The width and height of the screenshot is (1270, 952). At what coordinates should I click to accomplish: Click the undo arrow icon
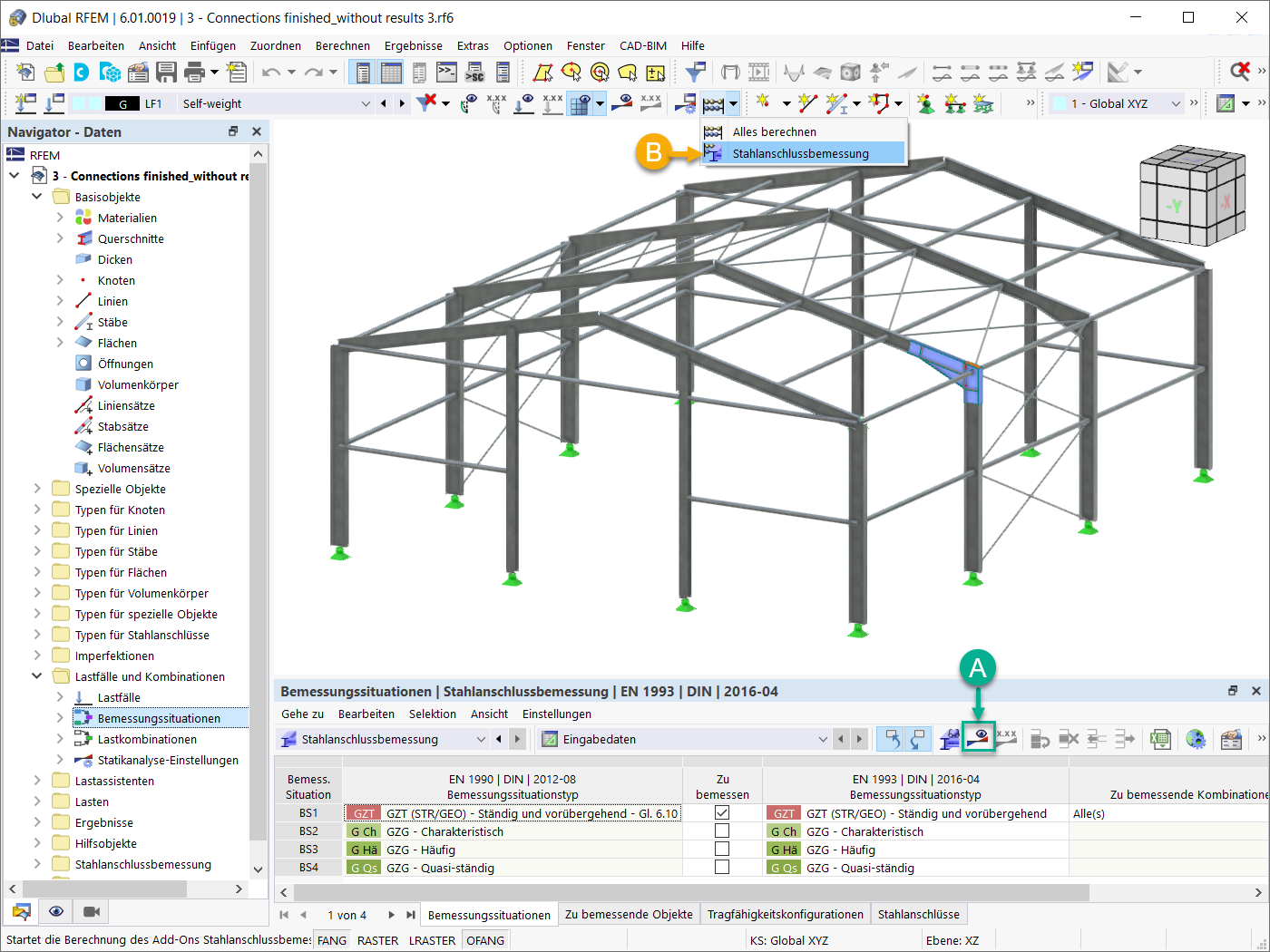270,73
